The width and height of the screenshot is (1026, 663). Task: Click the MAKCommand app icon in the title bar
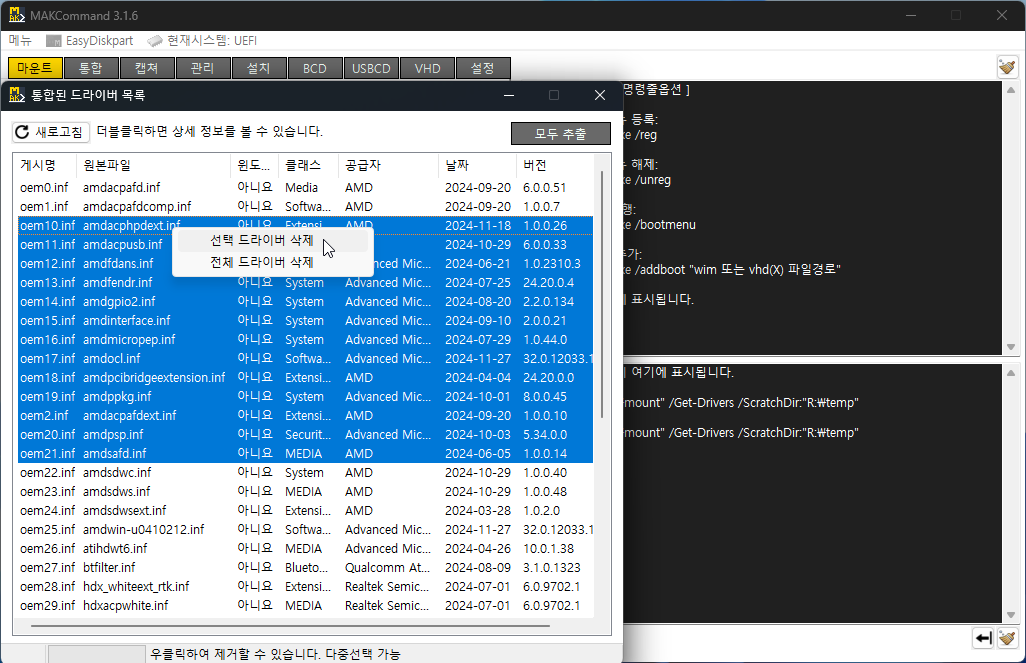point(17,15)
